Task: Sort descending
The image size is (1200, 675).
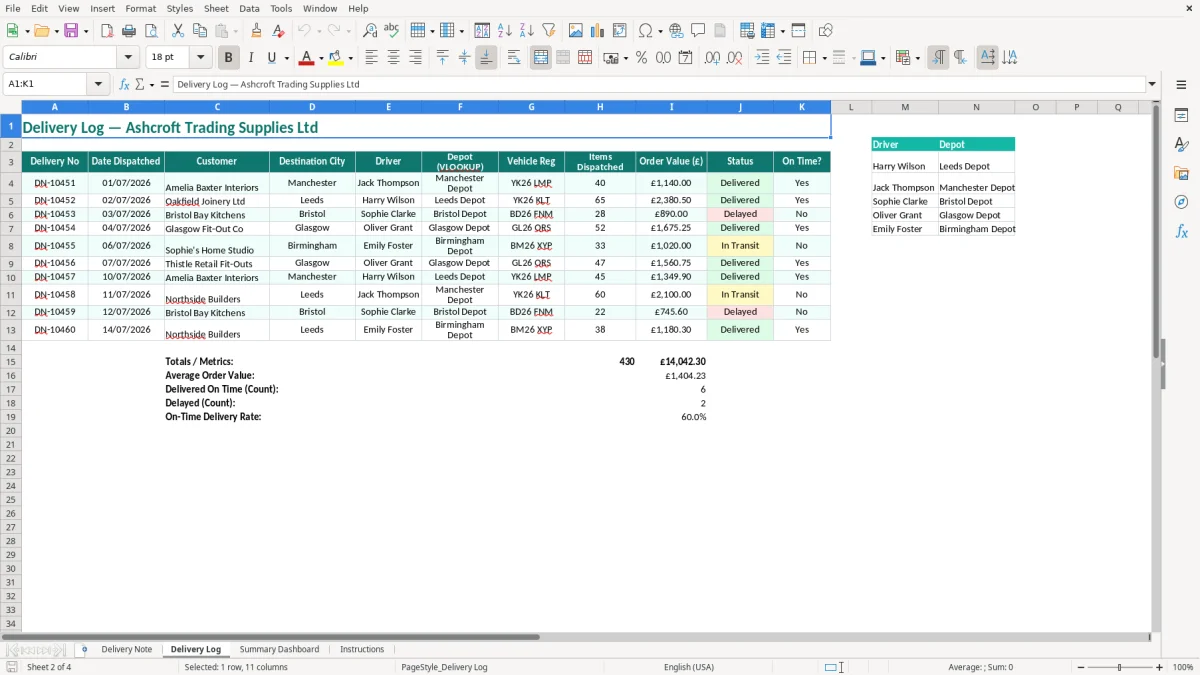Action: tap(527, 31)
